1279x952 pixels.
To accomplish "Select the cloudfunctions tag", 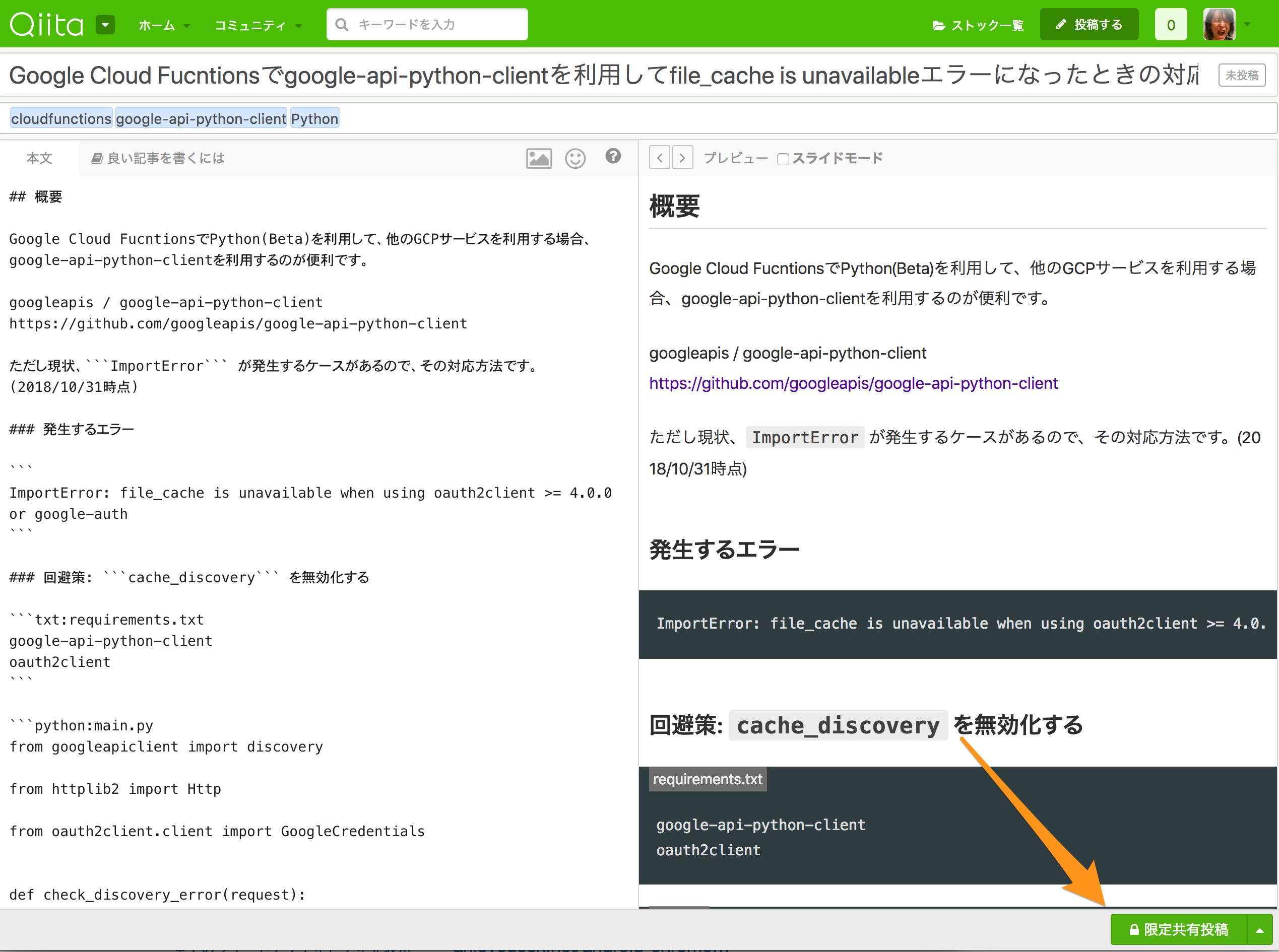I will [61, 118].
